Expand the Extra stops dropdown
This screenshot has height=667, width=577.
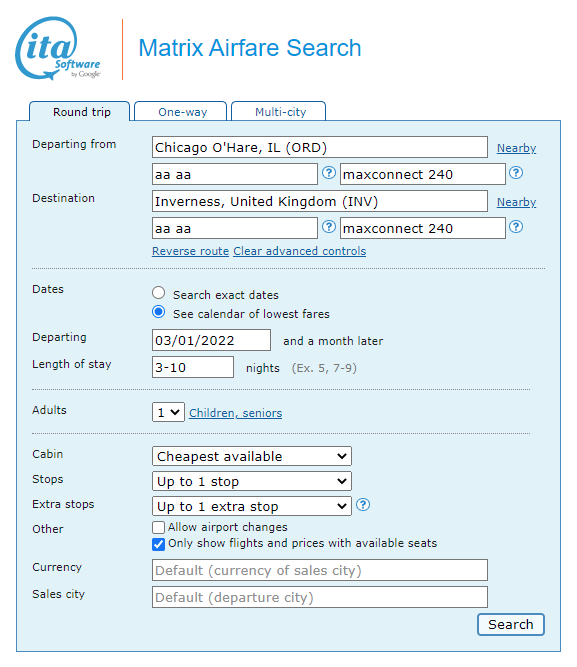click(251, 507)
